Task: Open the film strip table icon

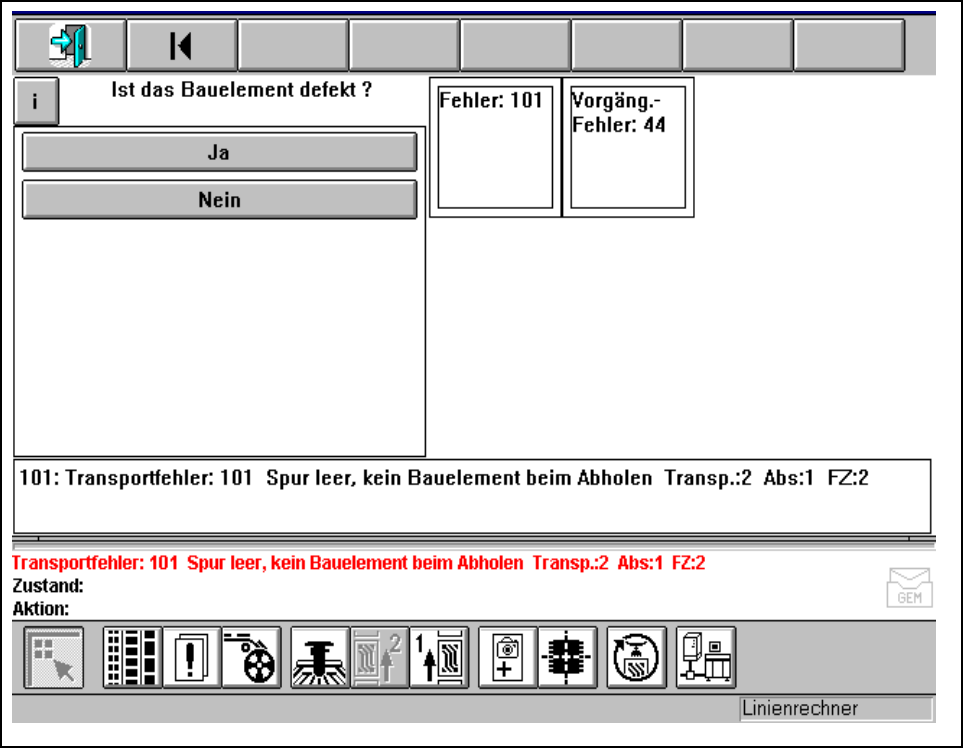Action: [x=132, y=658]
